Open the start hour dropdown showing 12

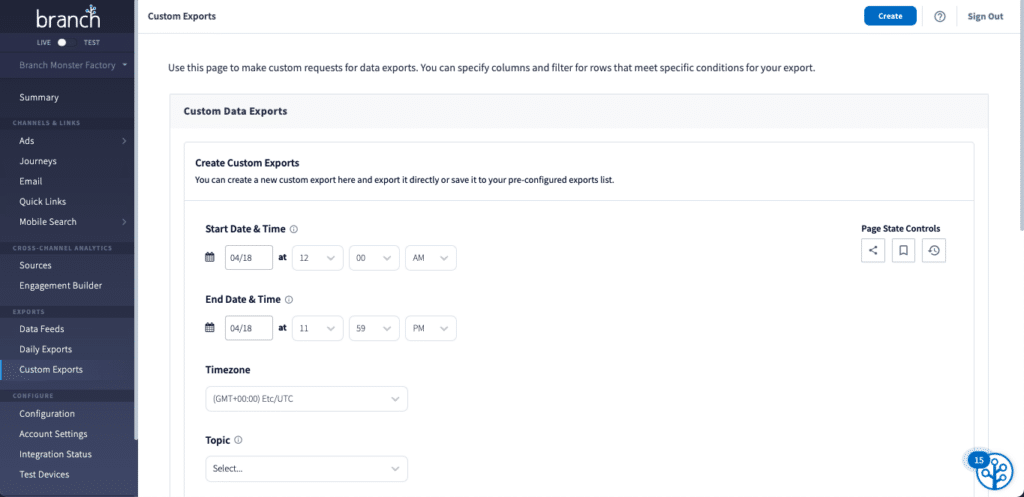(317, 257)
